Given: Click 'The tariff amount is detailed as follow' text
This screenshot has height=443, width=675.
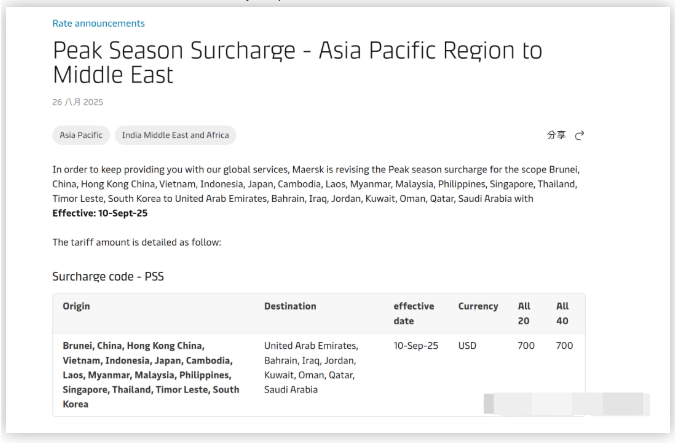Looking at the screenshot, I should coord(137,242).
